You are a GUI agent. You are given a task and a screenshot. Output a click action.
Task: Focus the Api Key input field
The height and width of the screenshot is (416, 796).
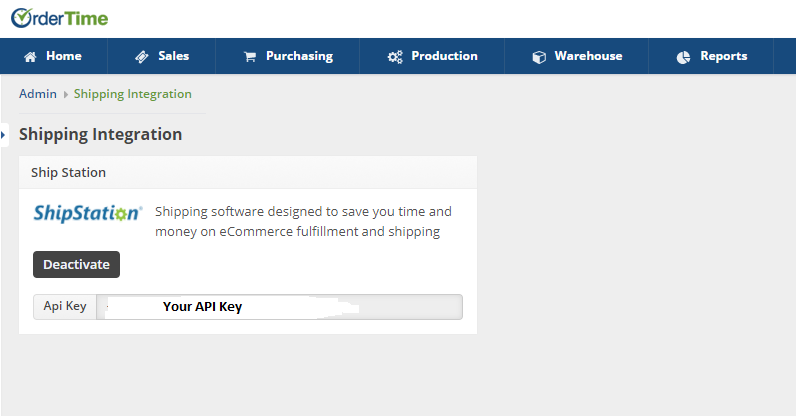coord(280,307)
